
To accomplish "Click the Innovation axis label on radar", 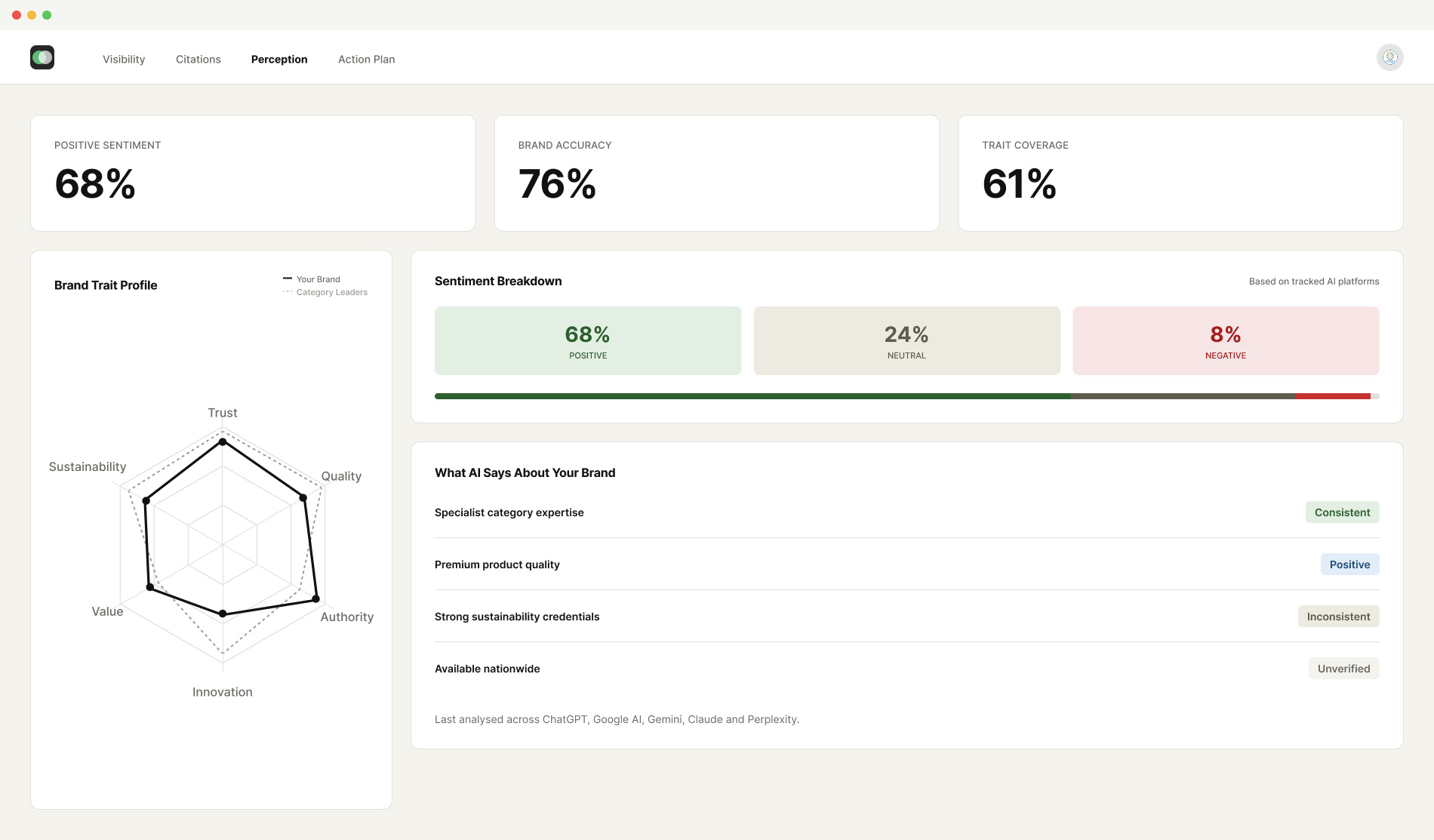I will (x=223, y=692).
